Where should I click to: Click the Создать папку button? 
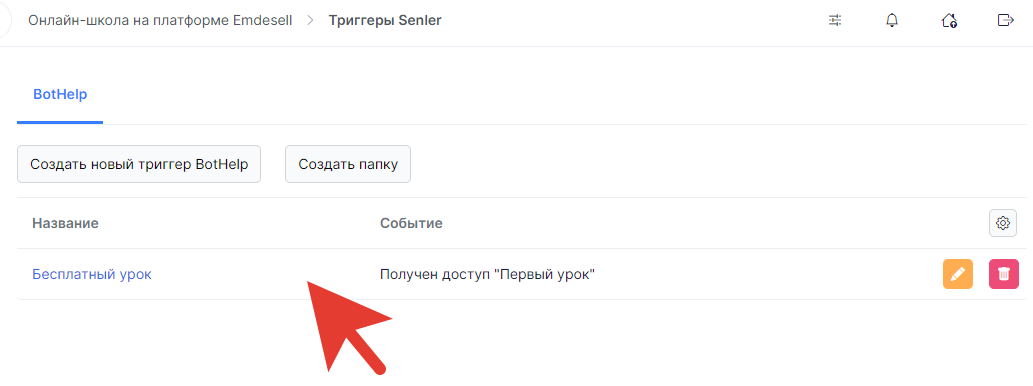[348, 164]
